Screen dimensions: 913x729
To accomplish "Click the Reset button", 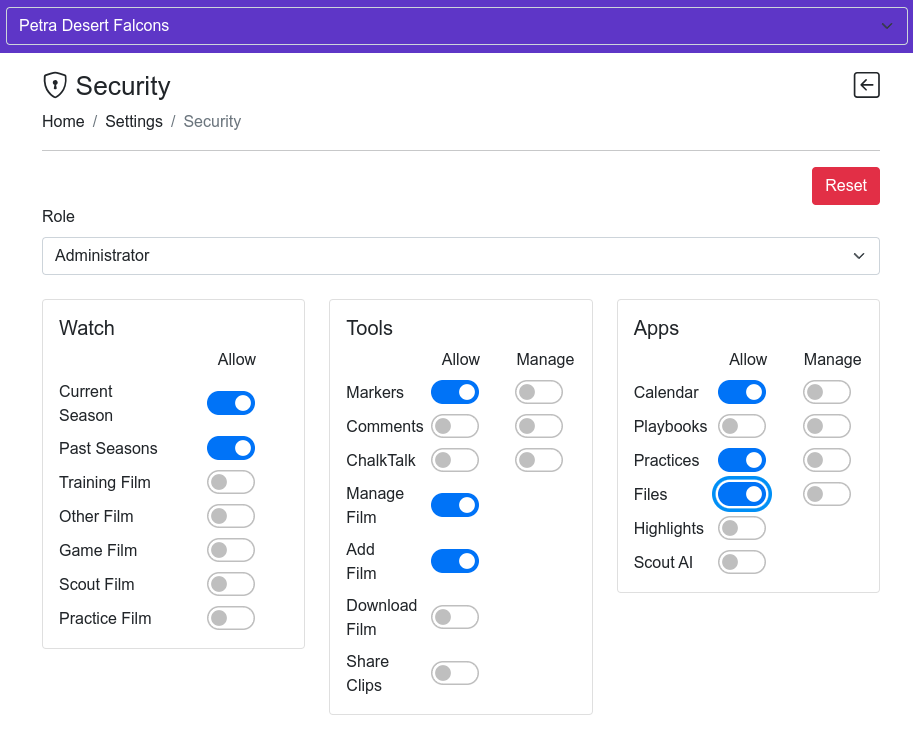I will (845, 186).
